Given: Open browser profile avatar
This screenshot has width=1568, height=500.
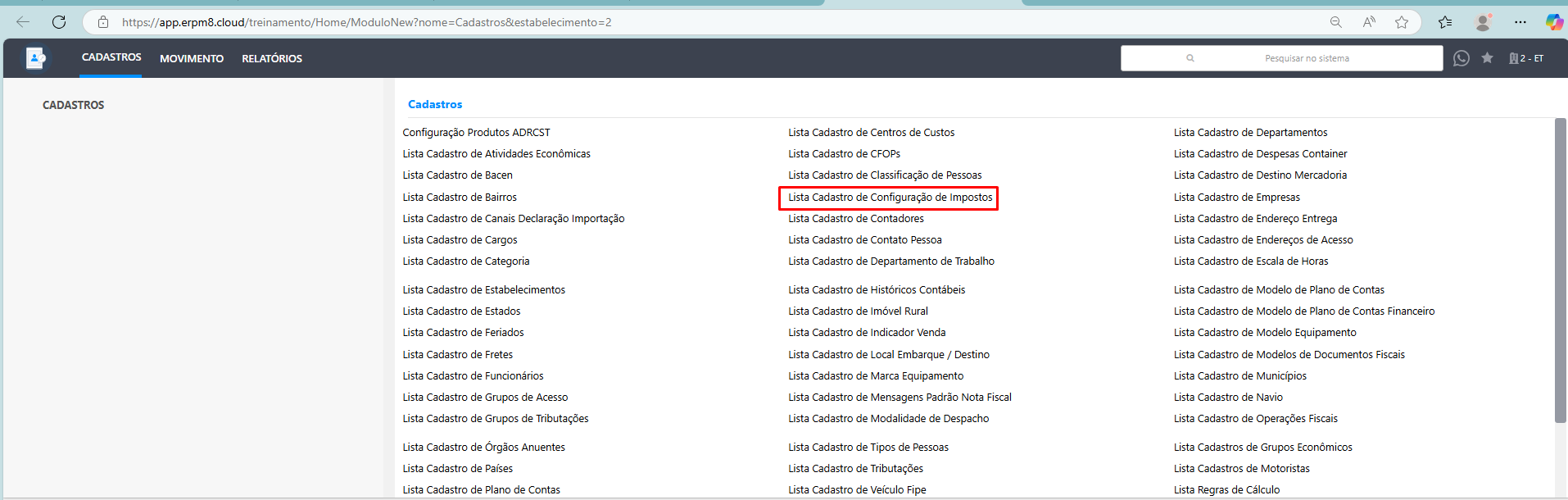Looking at the screenshot, I should [x=1483, y=22].
